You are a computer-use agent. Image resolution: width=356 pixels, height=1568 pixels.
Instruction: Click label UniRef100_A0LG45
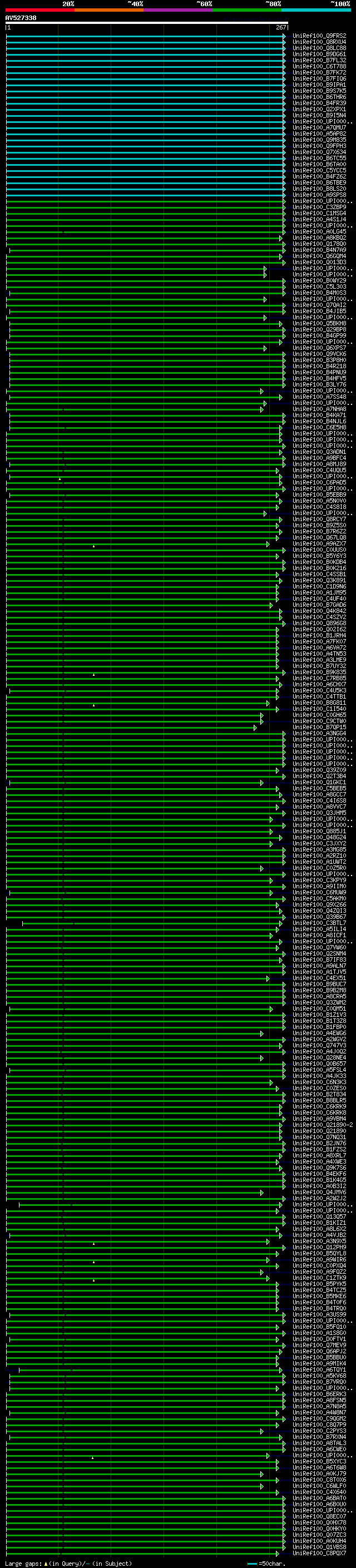tap(319, 231)
